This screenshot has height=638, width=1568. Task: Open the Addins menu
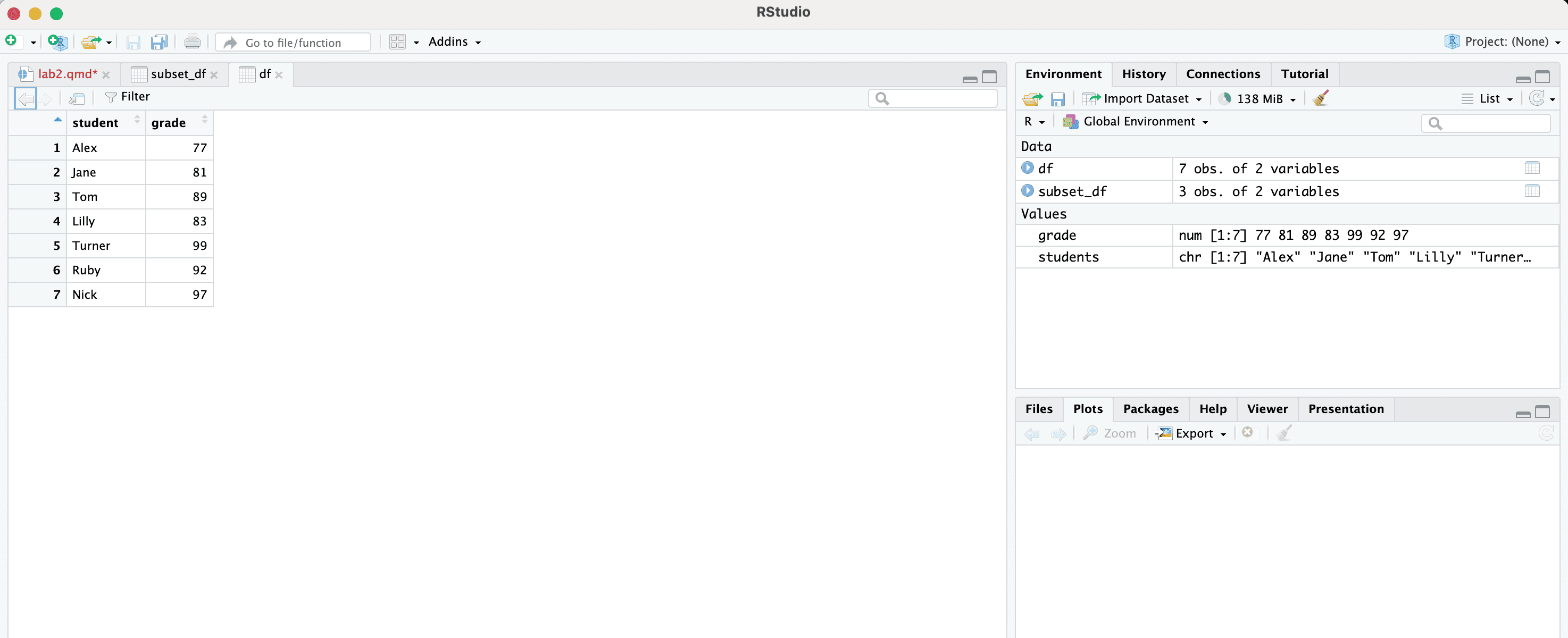454,42
